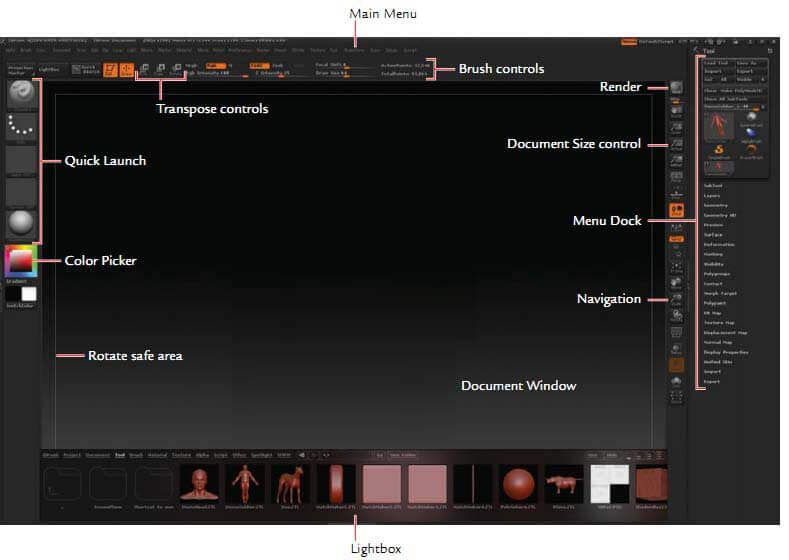Click Make PolyMesh3D button
Image resolution: width=789 pixels, height=560 pixels.
742,91
